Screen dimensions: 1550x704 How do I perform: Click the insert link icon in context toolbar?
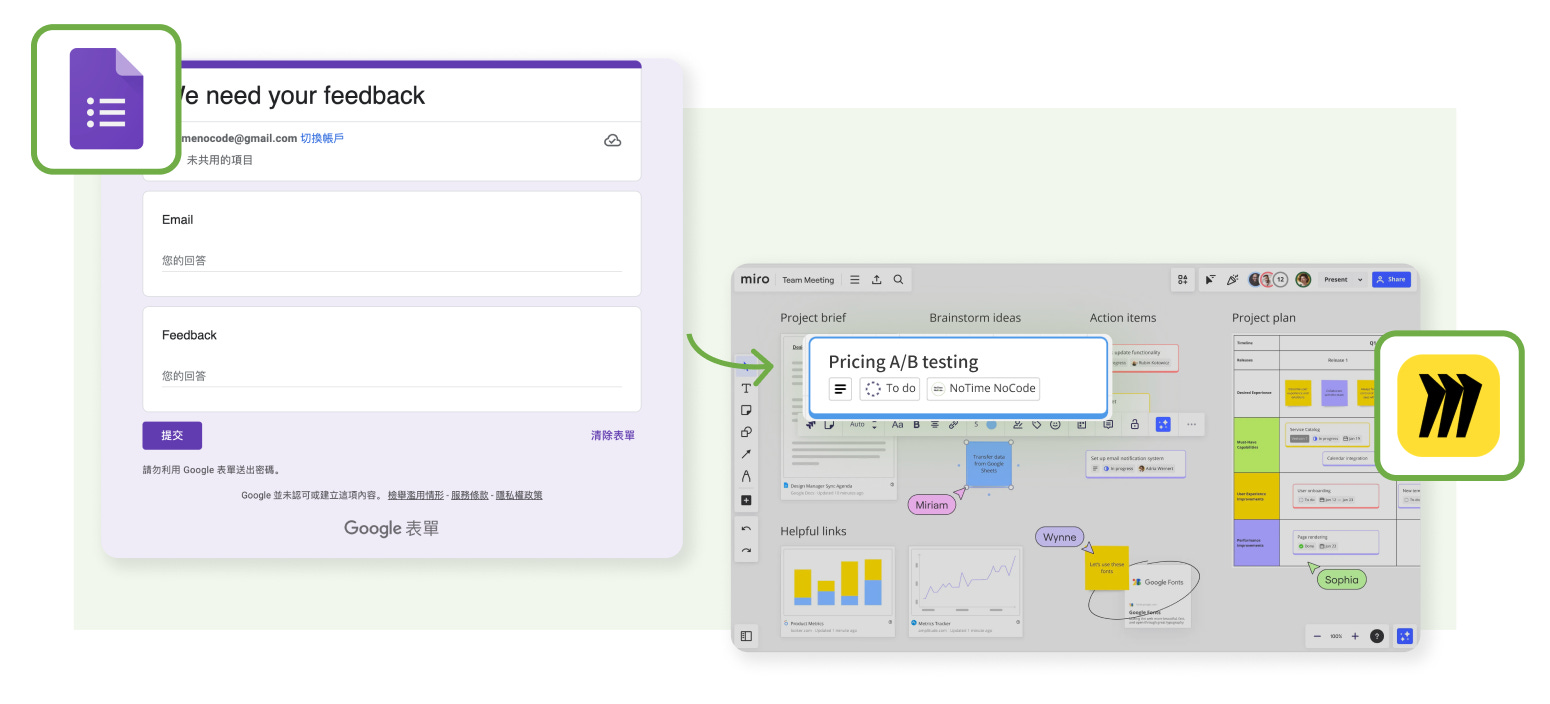(953, 424)
